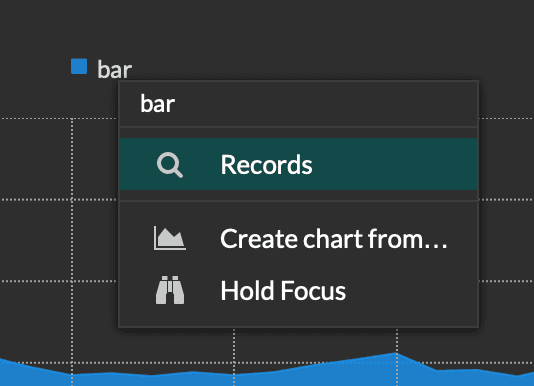Click the Records label text

click(266, 165)
